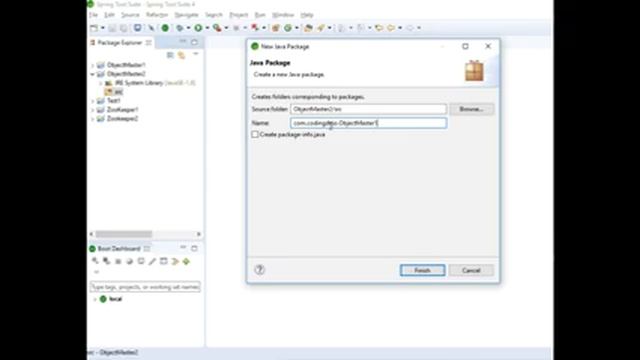The width and height of the screenshot is (640, 360).
Task: Click the New Java Package toolbar icon
Action: coord(276,28)
